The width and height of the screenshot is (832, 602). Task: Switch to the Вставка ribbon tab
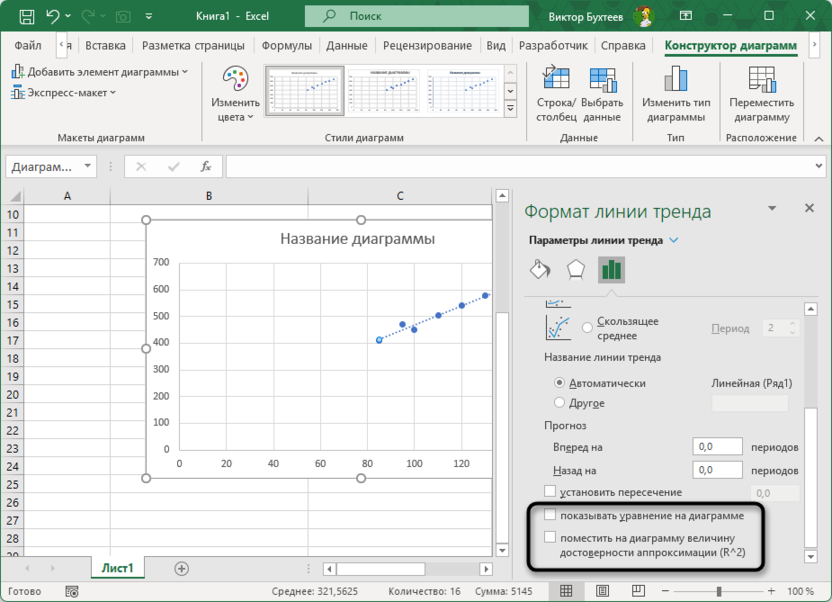[x=105, y=46]
